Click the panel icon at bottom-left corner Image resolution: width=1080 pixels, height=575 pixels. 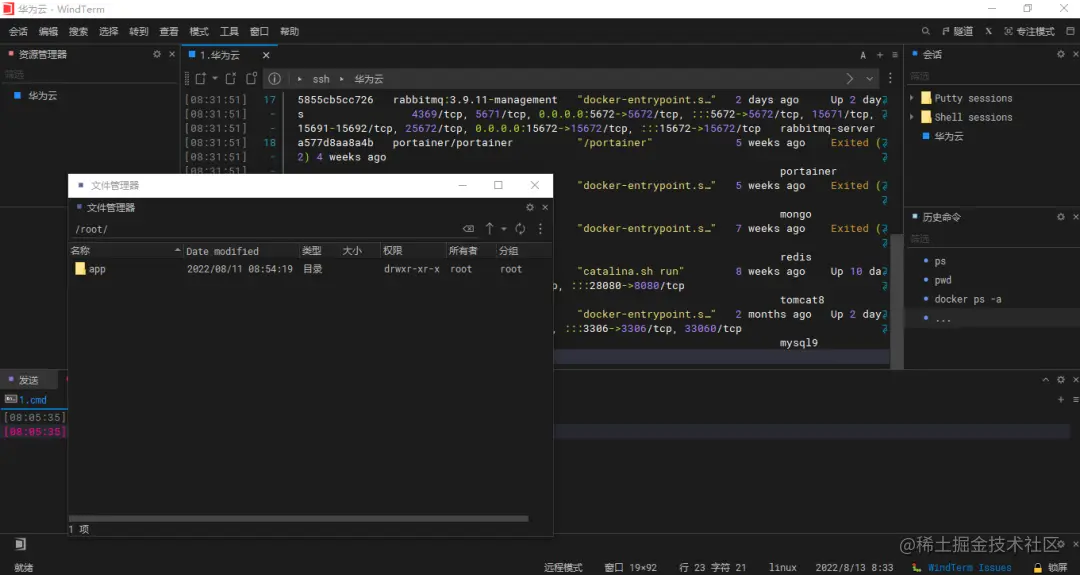coord(21,544)
